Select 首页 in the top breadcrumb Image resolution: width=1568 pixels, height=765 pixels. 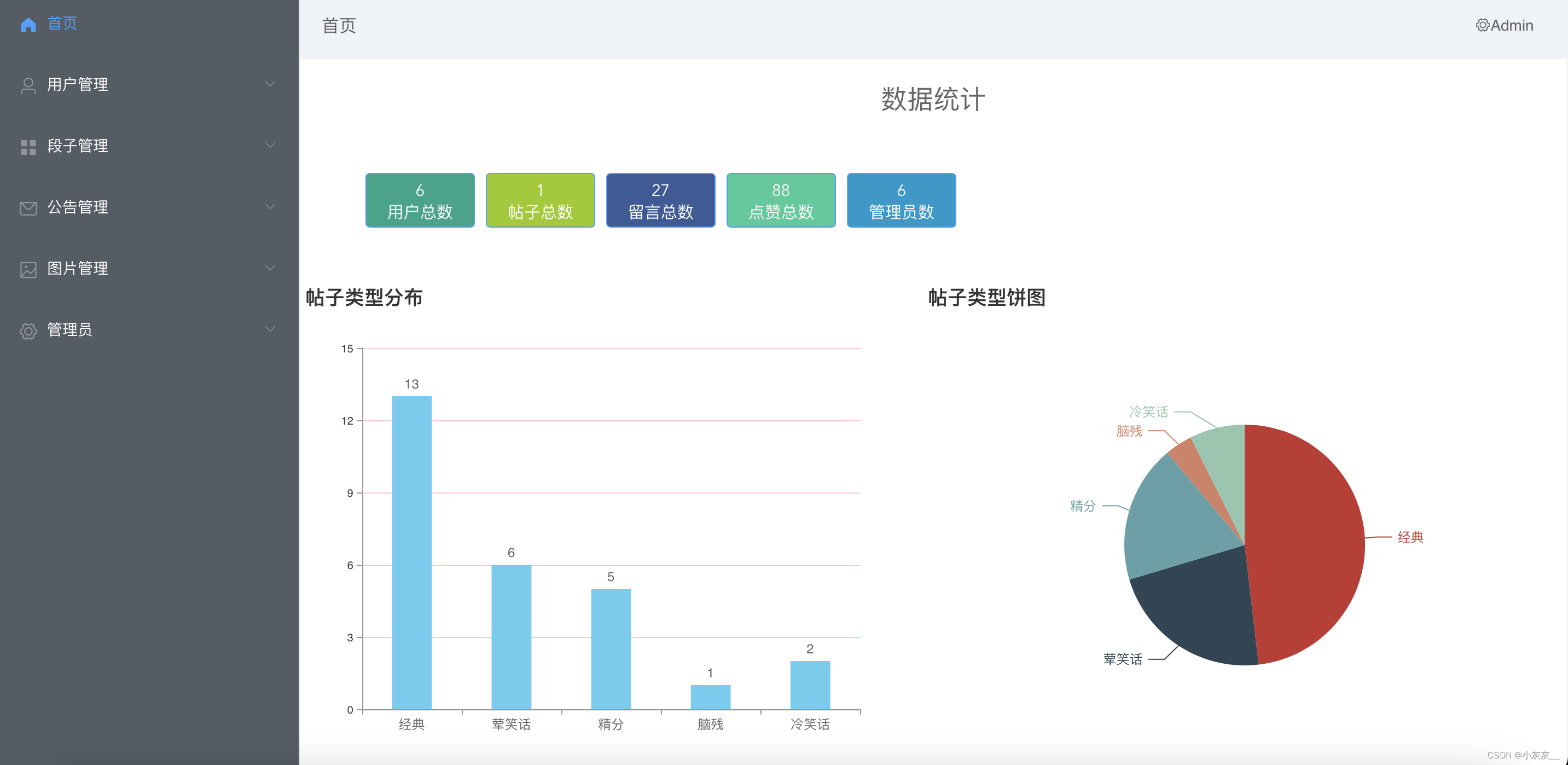(340, 26)
